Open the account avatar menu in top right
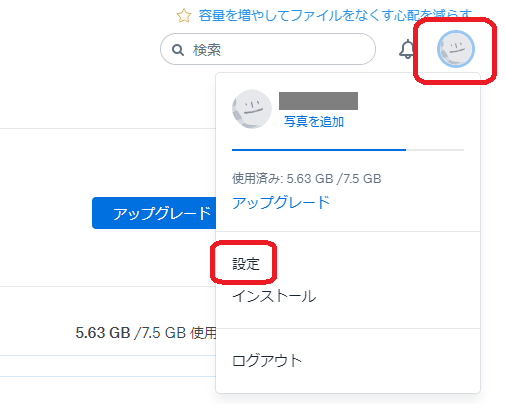The height and width of the screenshot is (404, 506). (x=456, y=49)
